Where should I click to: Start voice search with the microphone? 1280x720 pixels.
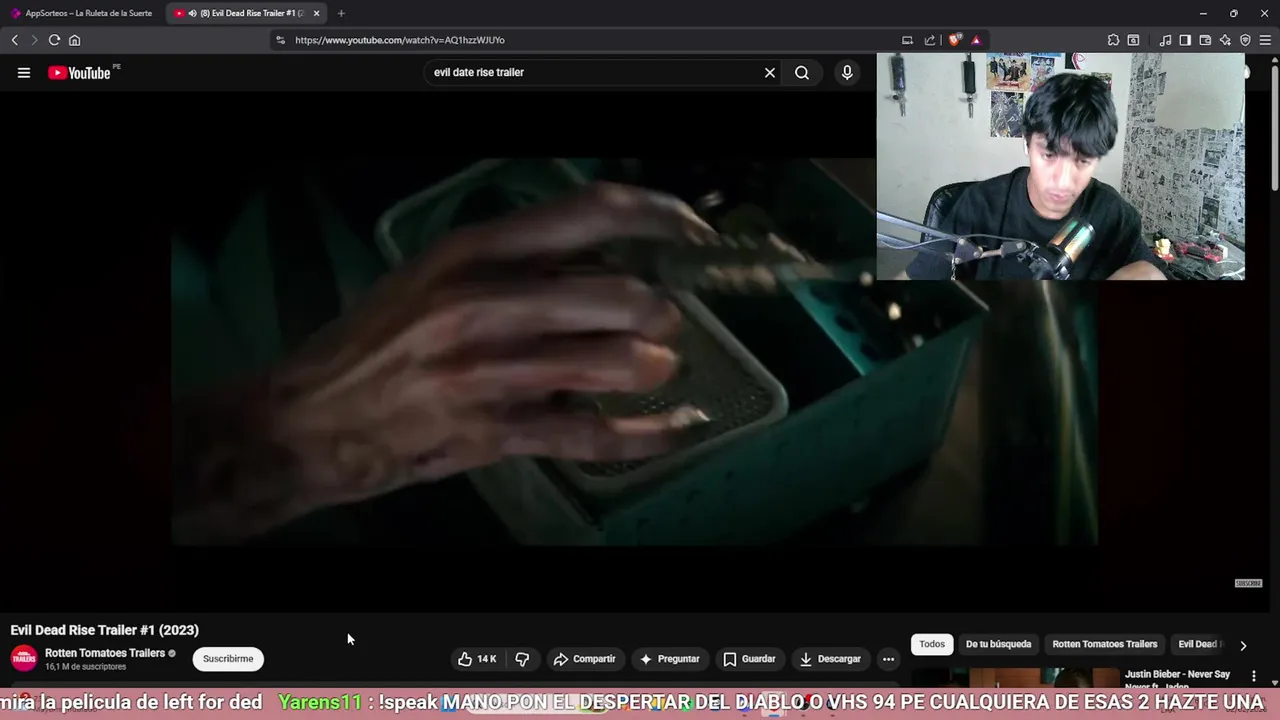847,72
